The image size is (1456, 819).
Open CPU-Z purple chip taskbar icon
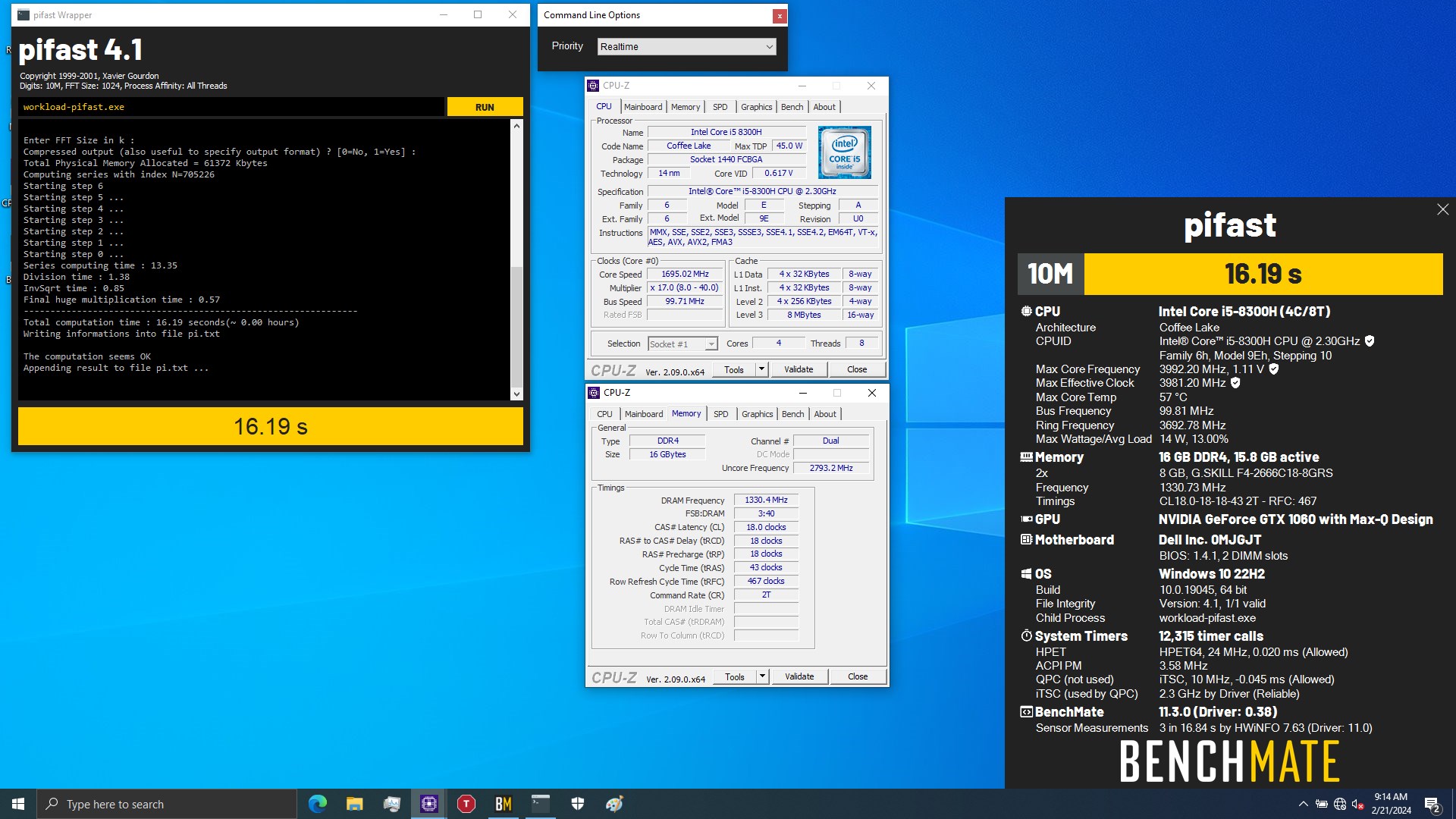(x=429, y=804)
